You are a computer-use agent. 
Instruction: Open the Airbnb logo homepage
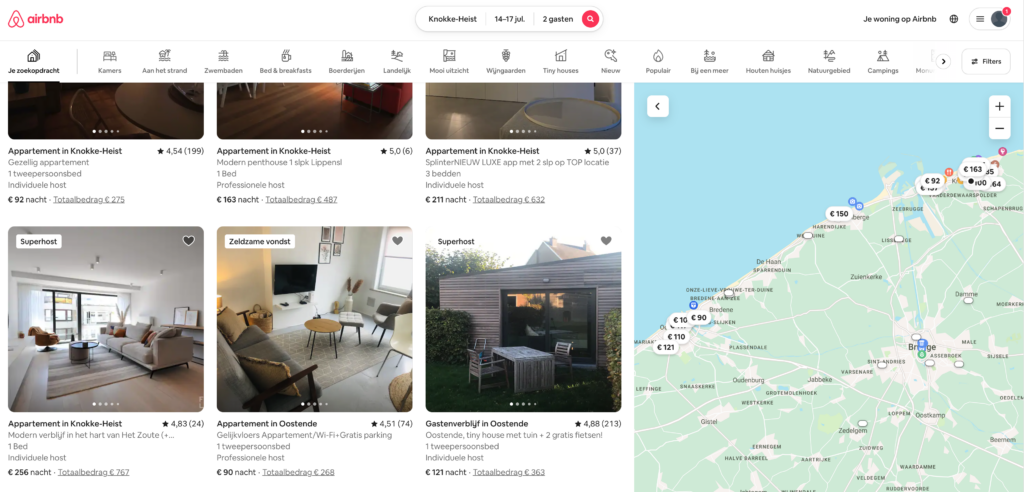[x=36, y=20]
